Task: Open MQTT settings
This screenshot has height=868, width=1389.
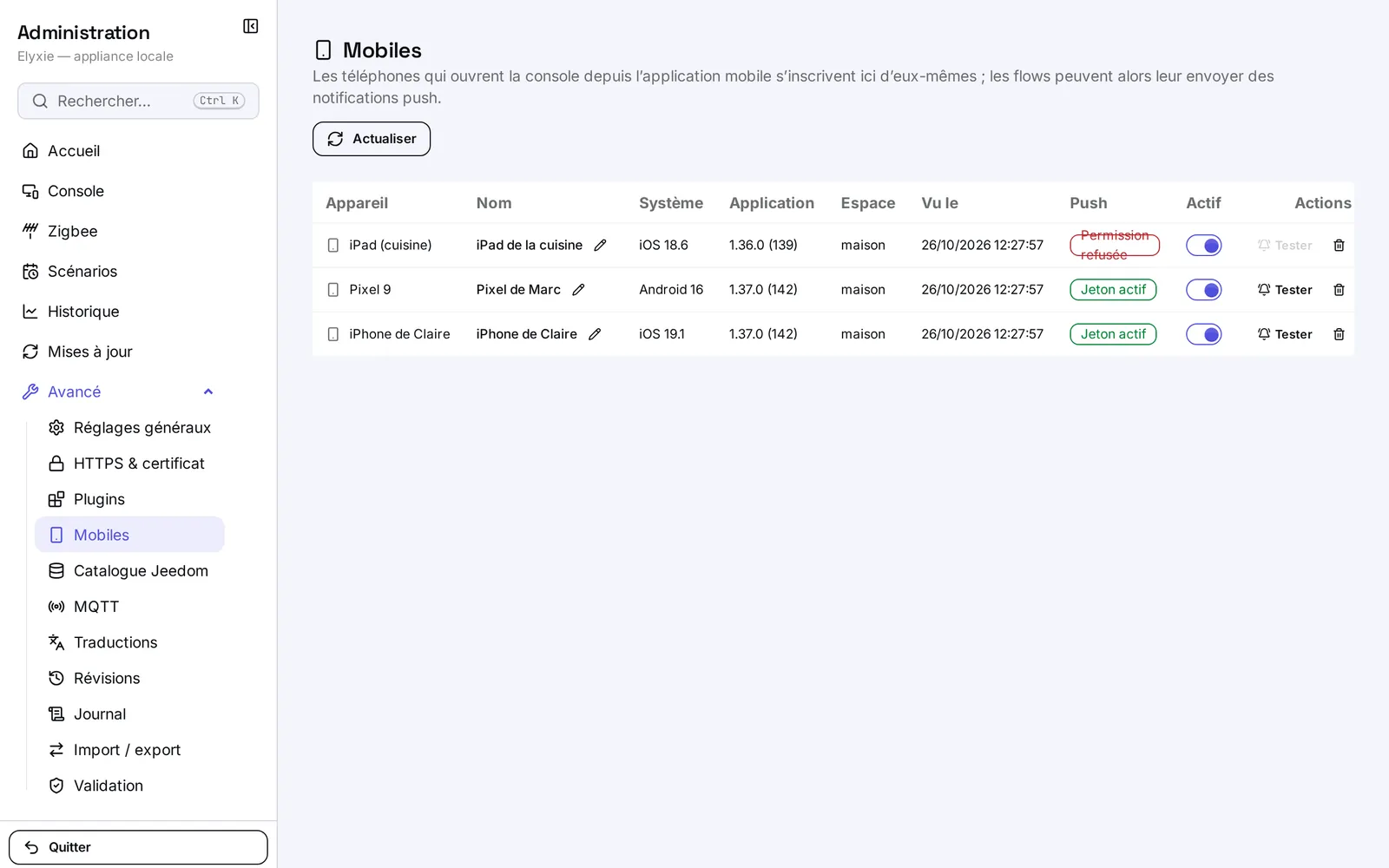Action: (x=129, y=607)
